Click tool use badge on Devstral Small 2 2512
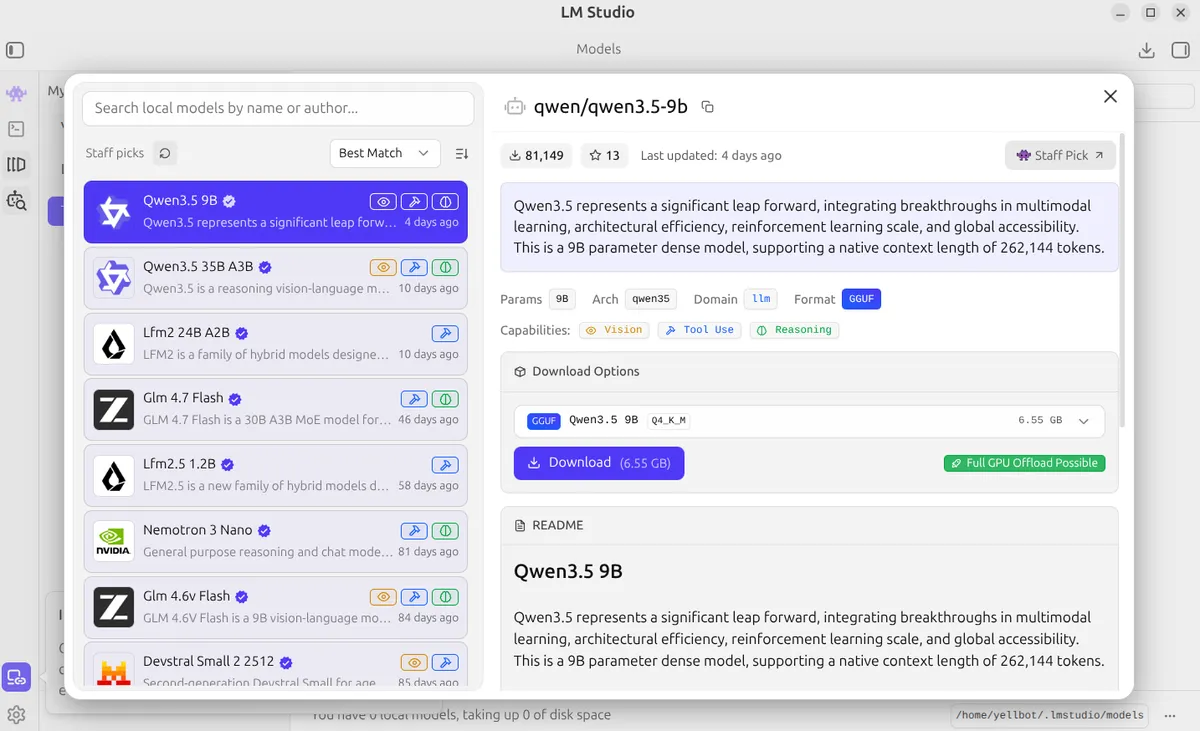The width and height of the screenshot is (1200, 731). click(x=446, y=662)
